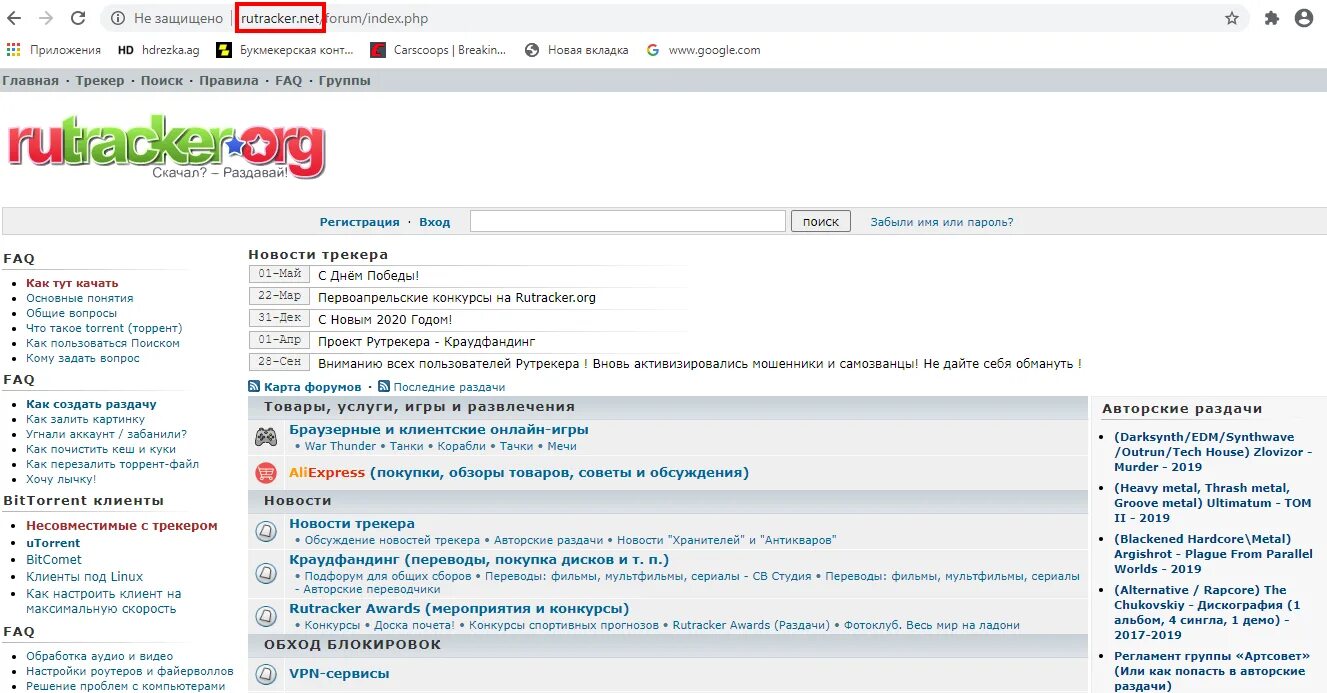
Task: Click inside the forum search input field
Action: pyautogui.click(x=628, y=221)
